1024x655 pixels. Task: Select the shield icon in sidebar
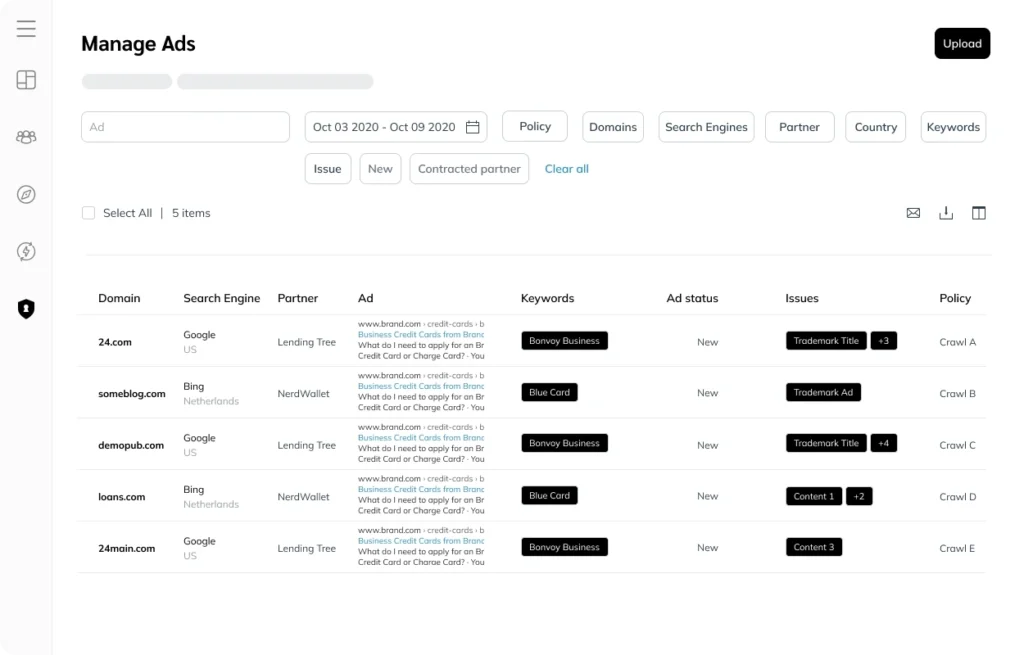tap(26, 309)
